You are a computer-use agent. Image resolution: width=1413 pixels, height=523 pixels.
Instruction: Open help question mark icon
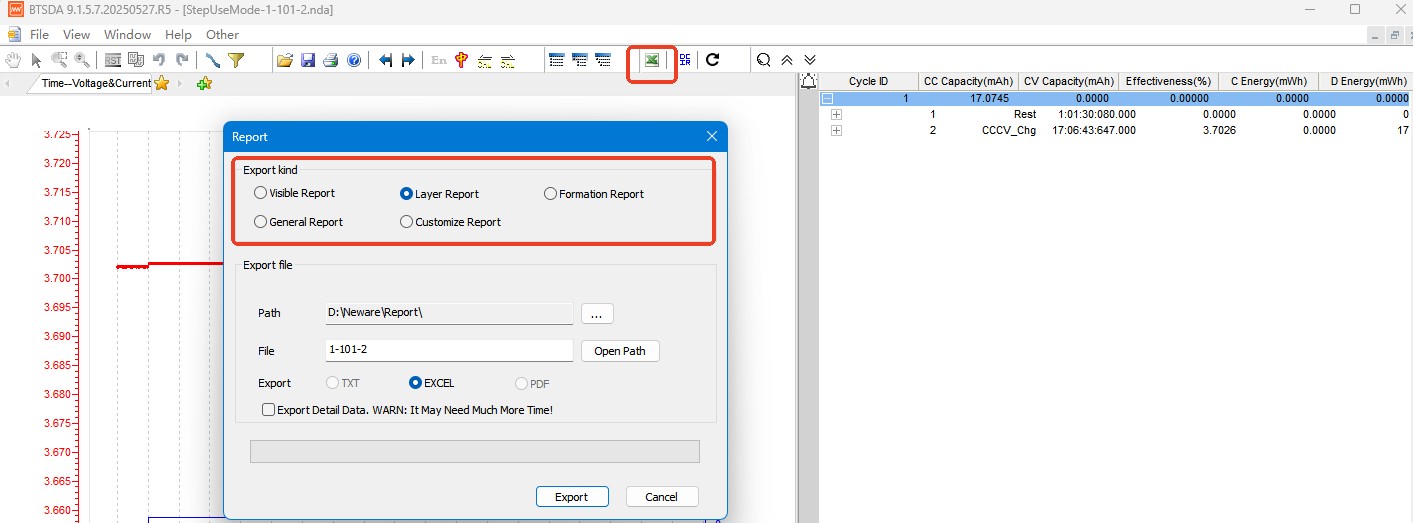[354, 60]
